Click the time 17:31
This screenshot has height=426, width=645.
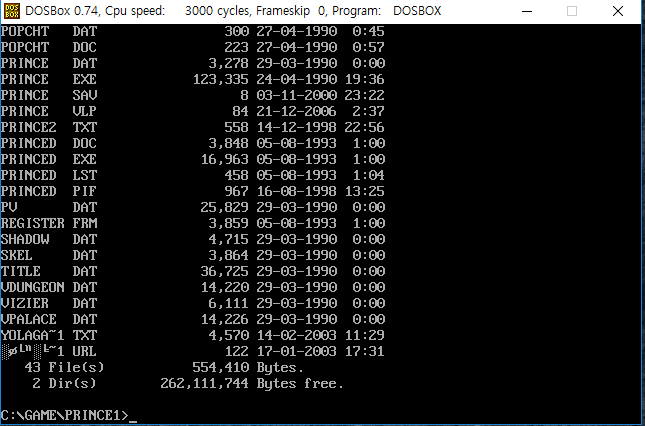[x=364, y=352]
